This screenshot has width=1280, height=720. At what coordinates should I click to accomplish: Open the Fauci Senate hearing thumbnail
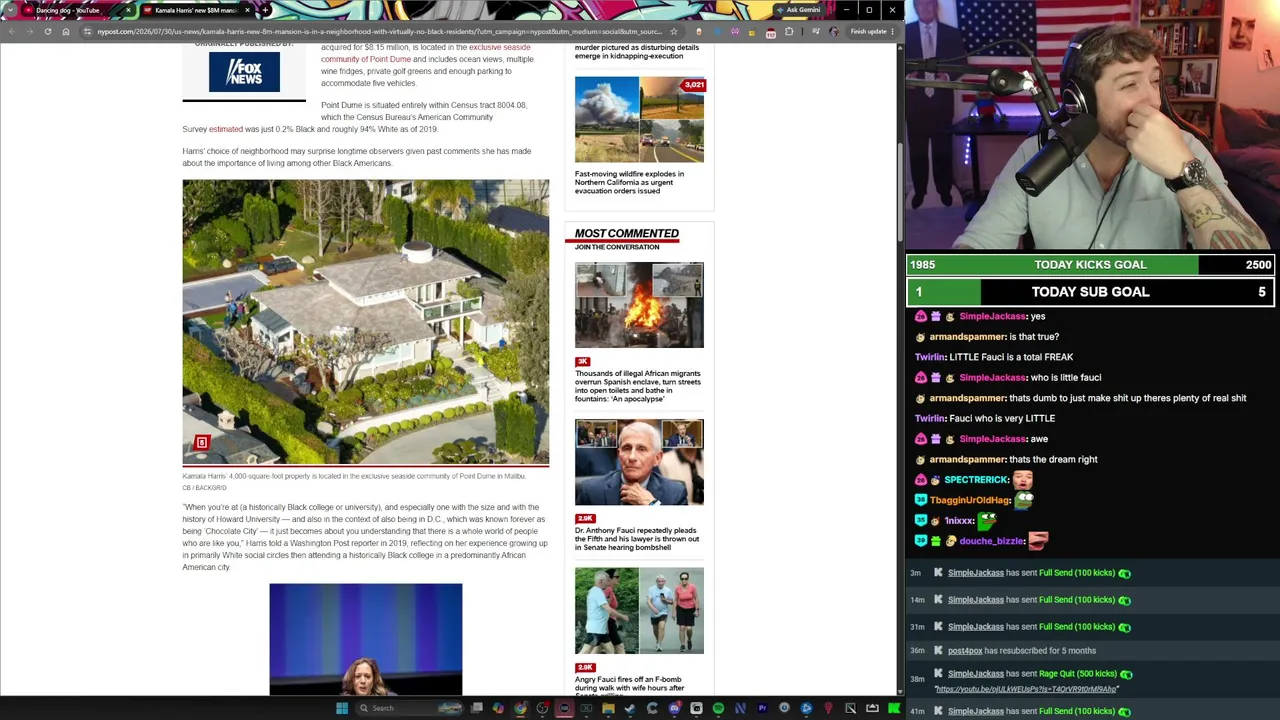pyautogui.click(x=639, y=462)
